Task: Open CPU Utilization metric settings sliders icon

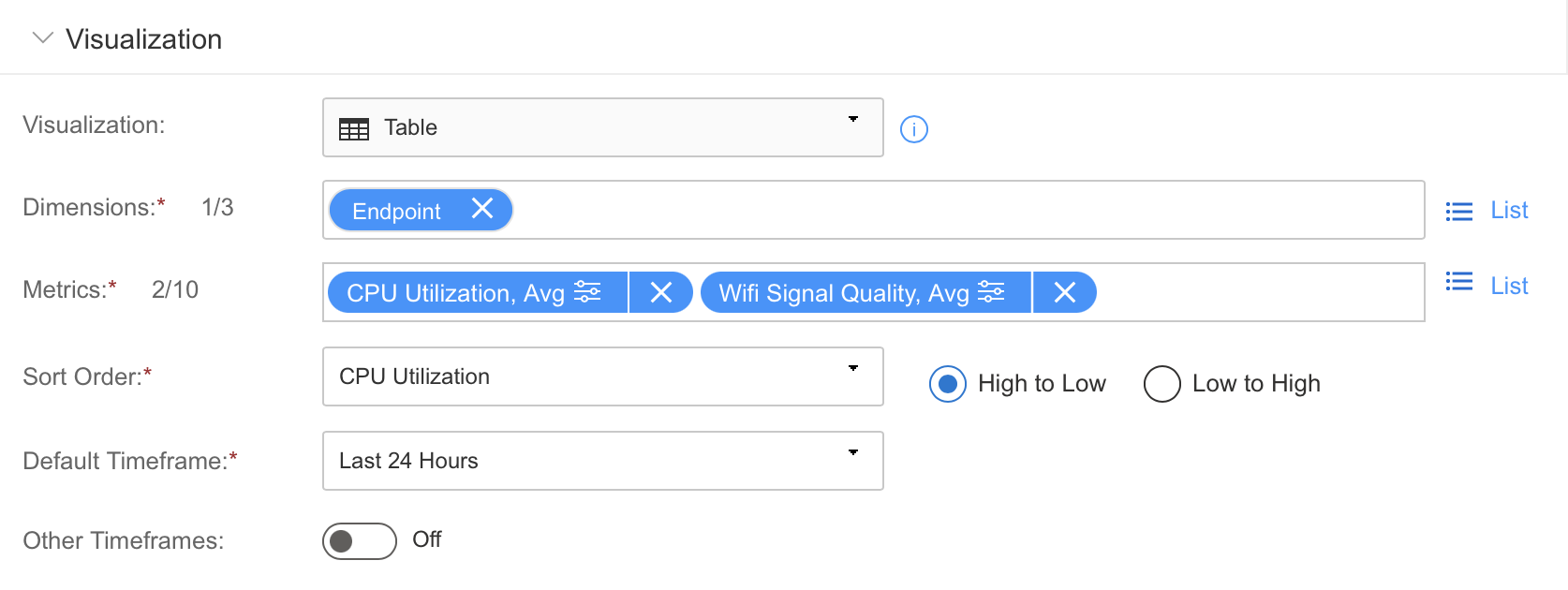Action: tap(587, 292)
